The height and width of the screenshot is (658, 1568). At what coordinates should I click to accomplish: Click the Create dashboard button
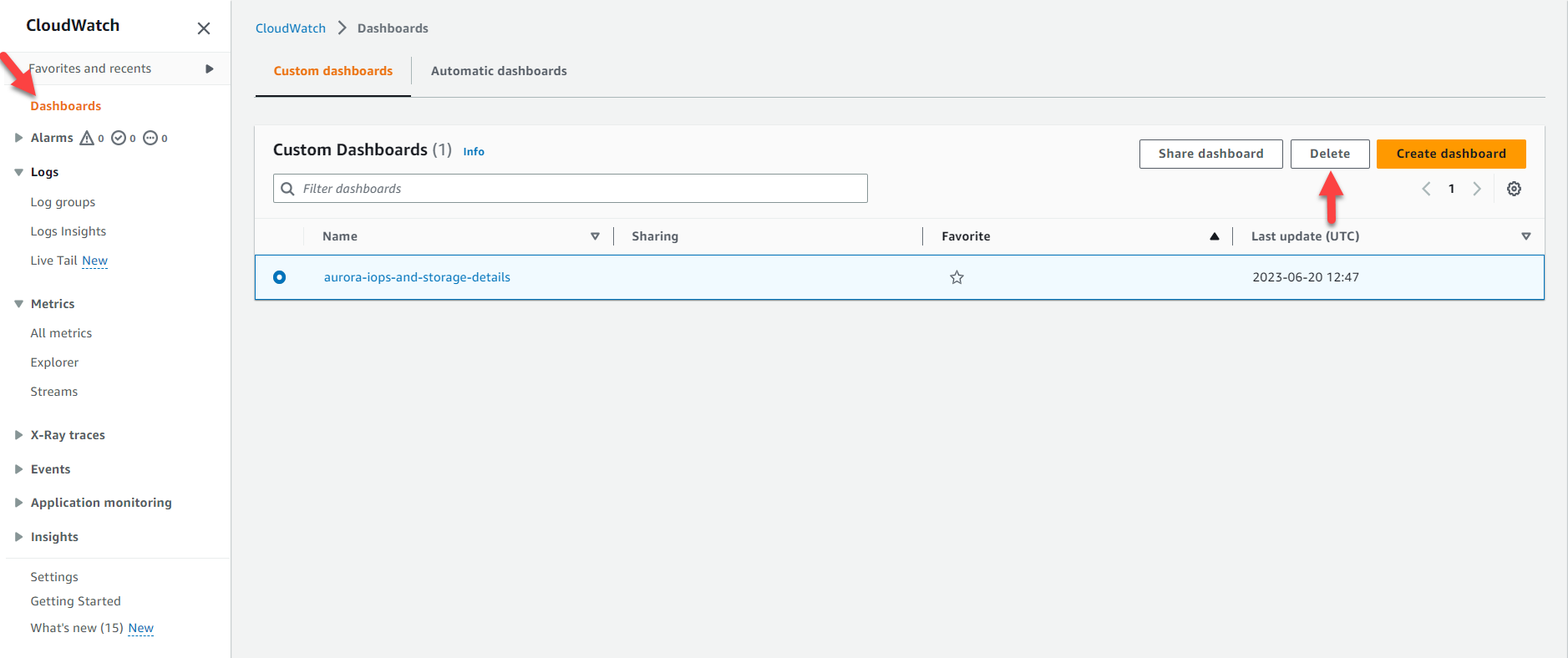click(1451, 154)
